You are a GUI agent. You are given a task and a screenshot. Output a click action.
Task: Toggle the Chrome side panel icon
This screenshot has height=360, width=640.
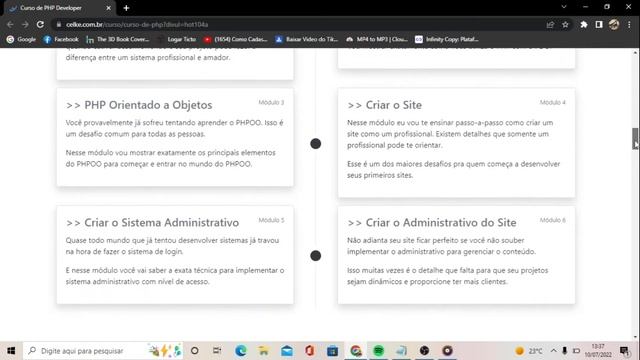(x=599, y=24)
